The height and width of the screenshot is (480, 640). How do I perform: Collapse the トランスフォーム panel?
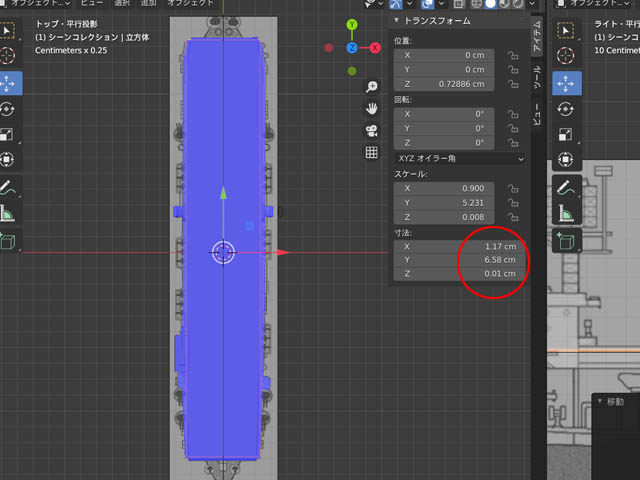pyautogui.click(x=396, y=20)
